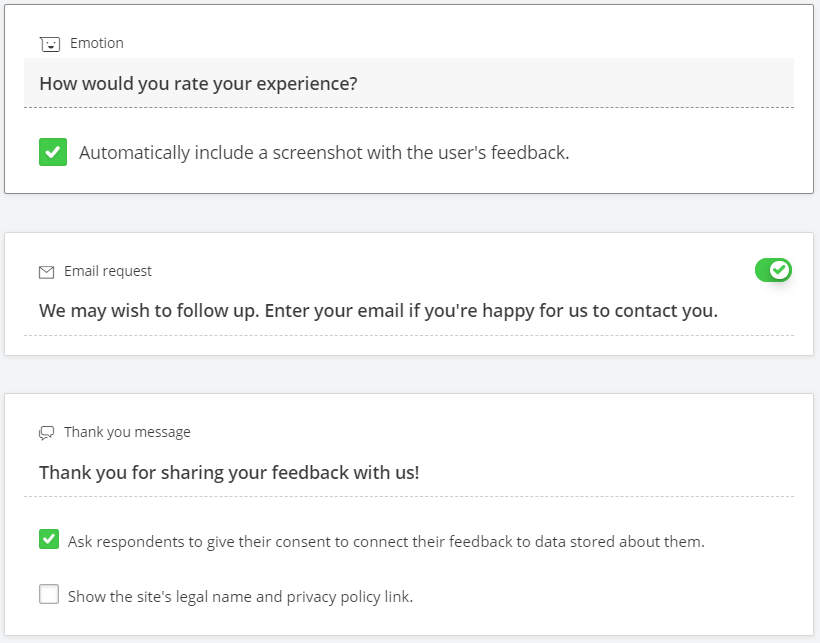Select the Email request settings card
This screenshot has width=820, height=643.
pos(409,294)
